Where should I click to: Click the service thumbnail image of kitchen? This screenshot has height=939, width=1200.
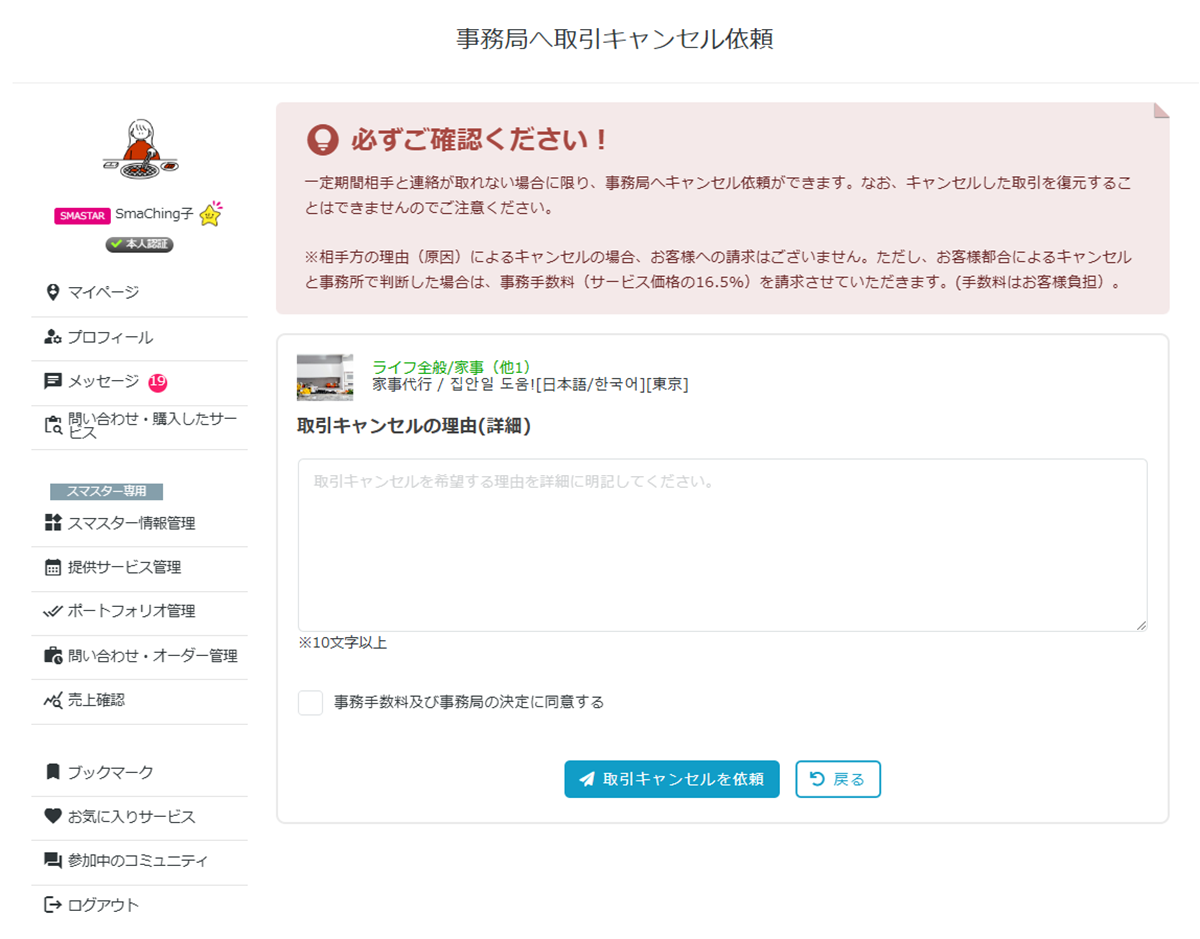tap(325, 377)
